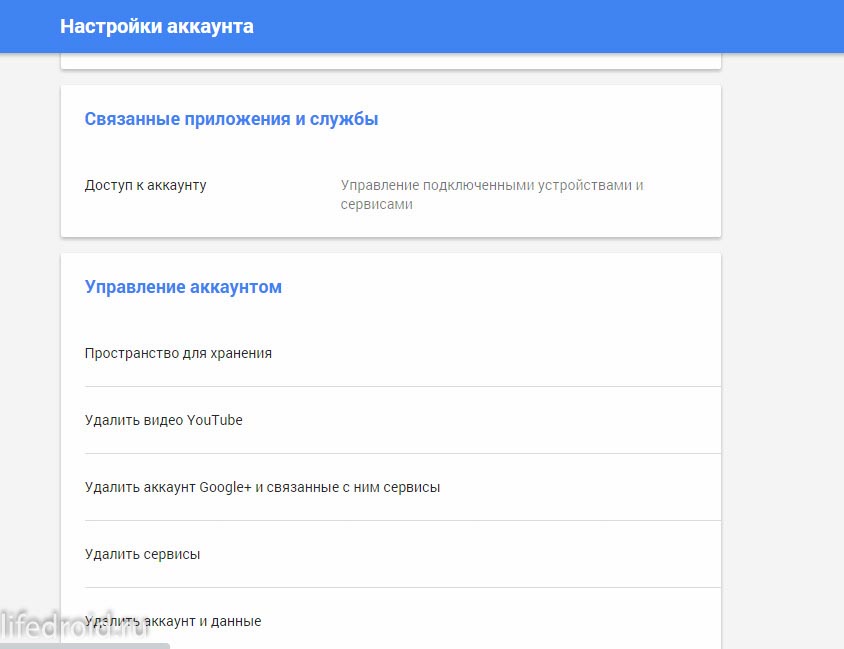Viewport: 844px width, 649px height.
Task: Click the horizontal scrollbar at the bottom left
Action: point(85,646)
